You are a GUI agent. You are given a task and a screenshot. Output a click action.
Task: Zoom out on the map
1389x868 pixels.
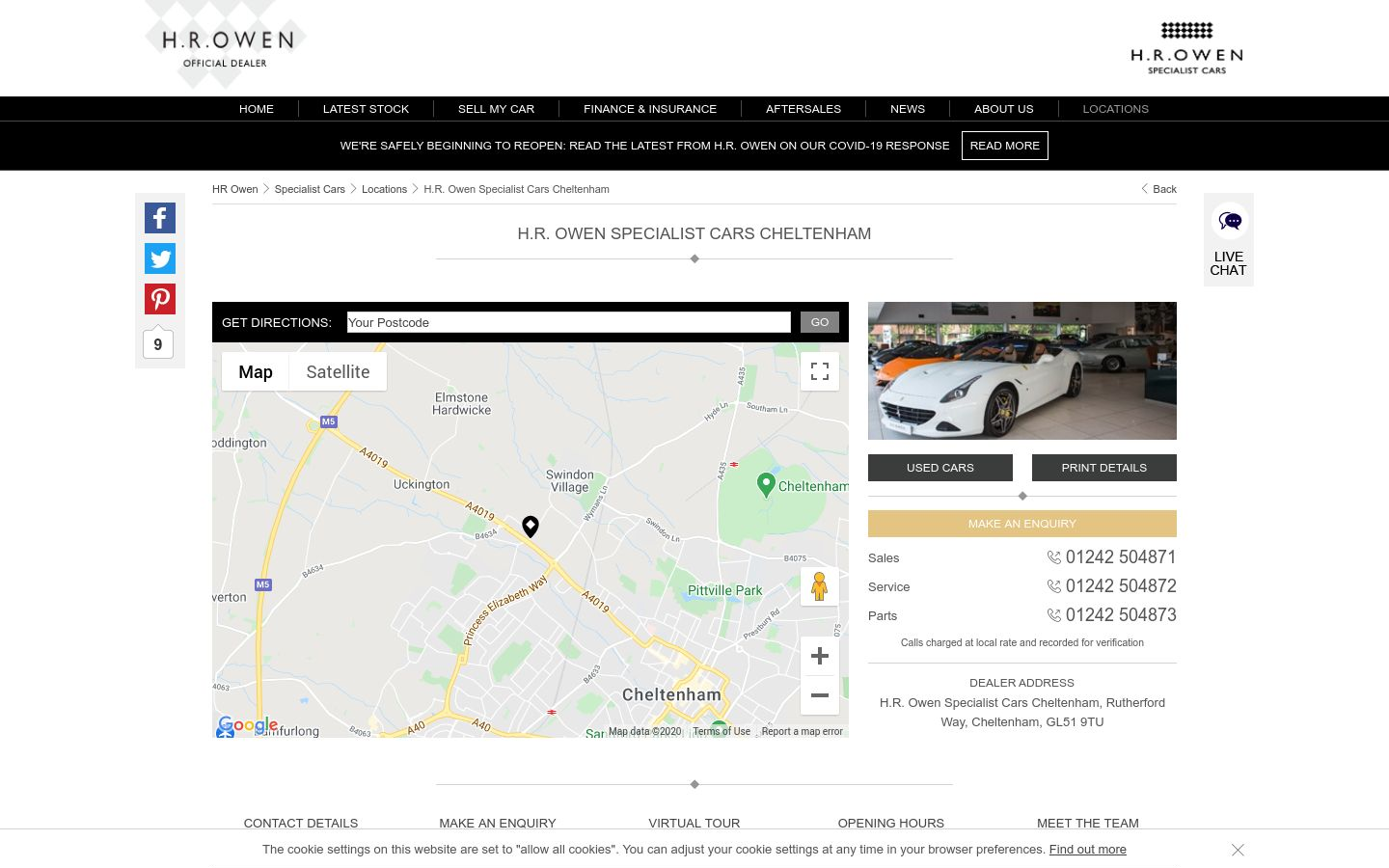[820, 695]
